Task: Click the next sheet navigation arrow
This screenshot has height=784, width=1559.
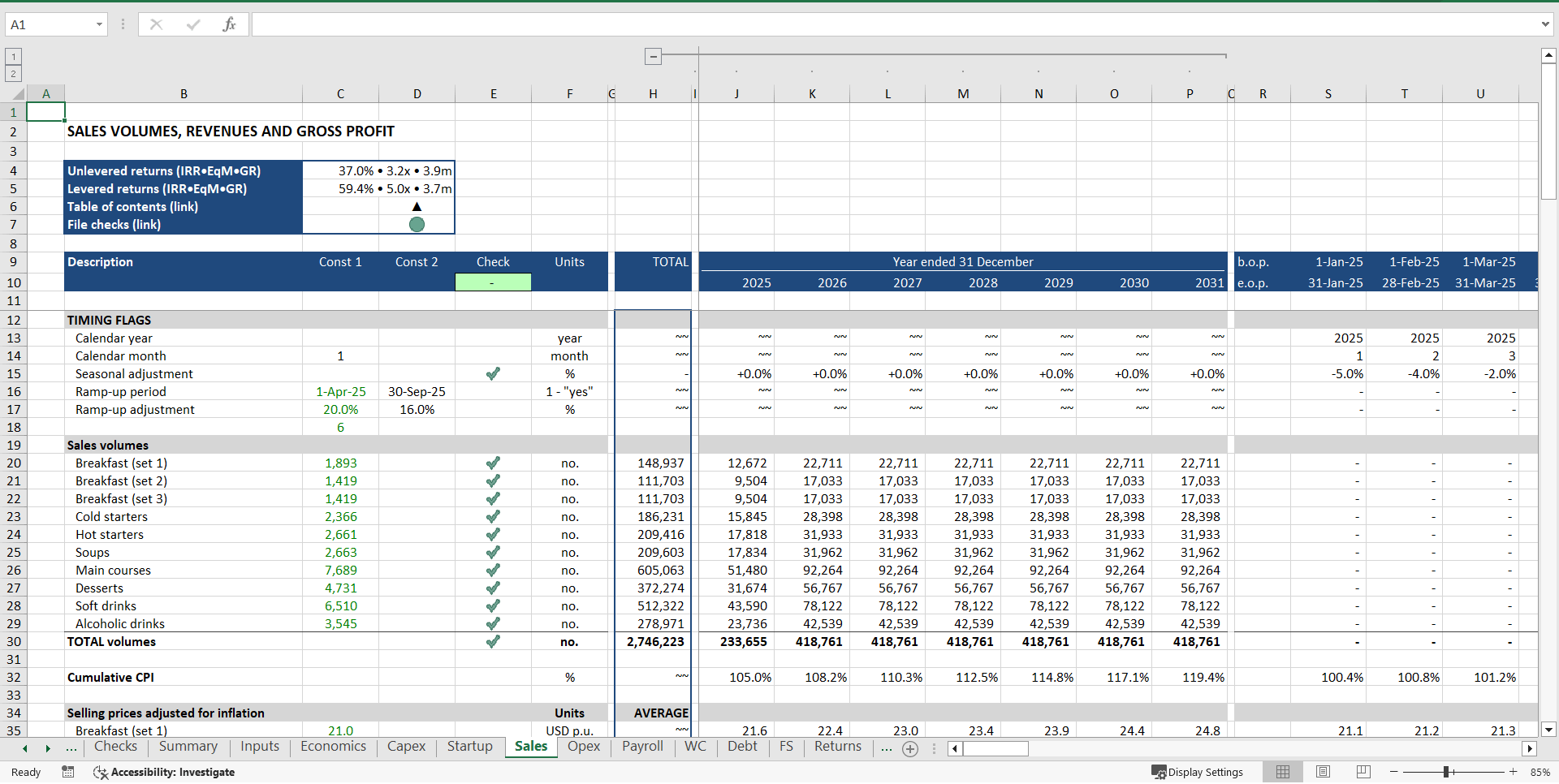Action: [x=48, y=748]
